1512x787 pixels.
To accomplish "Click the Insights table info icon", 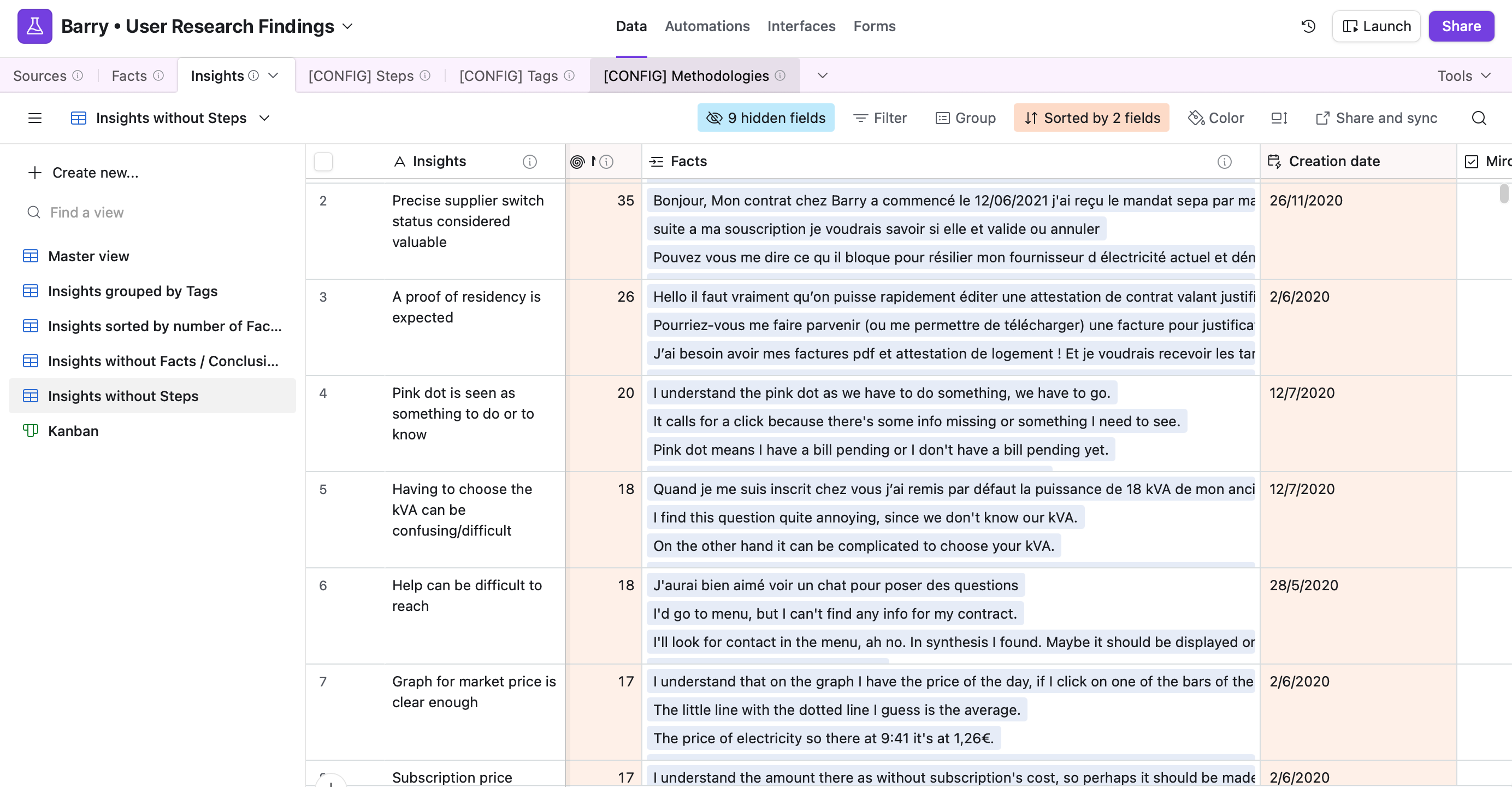I will click(x=253, y=75).
